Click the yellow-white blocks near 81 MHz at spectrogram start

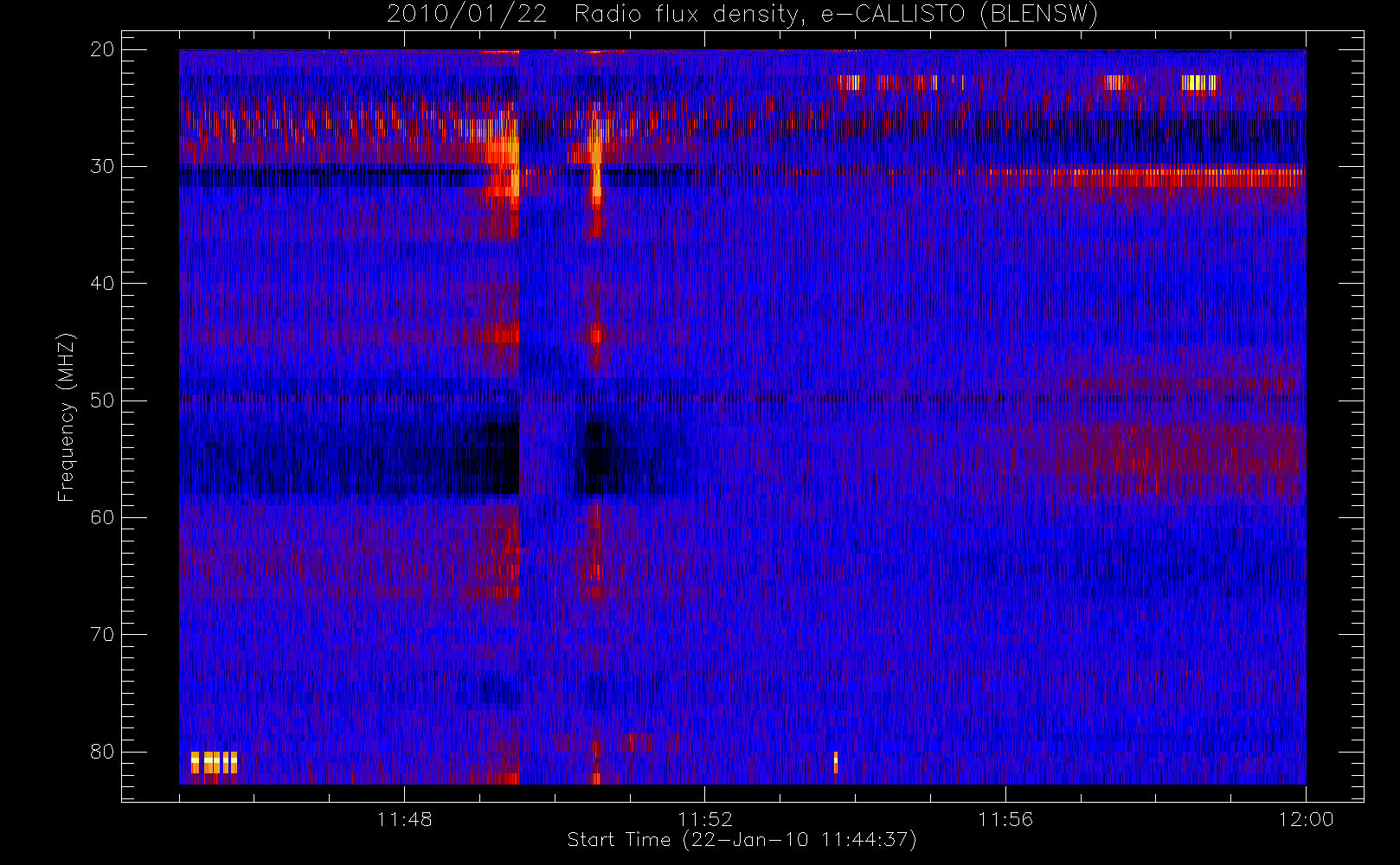214,762
